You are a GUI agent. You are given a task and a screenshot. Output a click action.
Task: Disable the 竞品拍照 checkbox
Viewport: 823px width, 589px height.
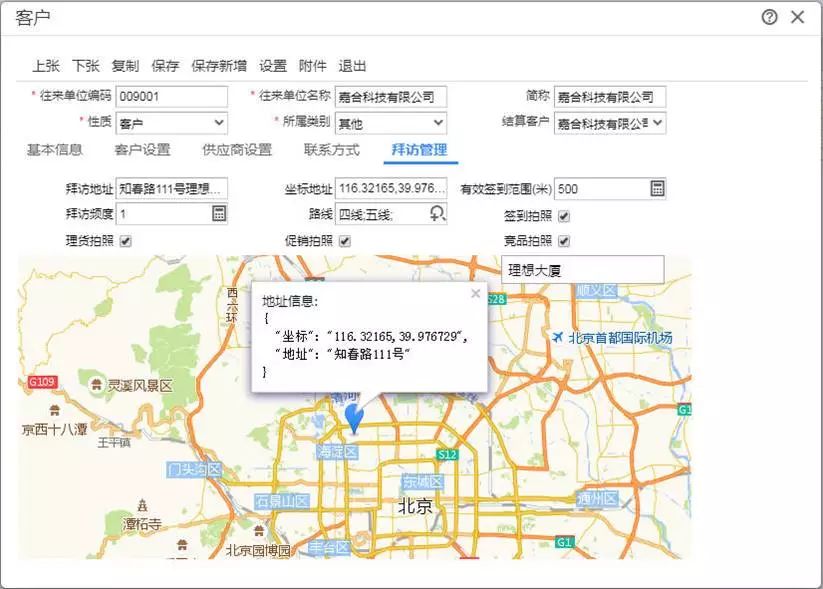[564, 241]
